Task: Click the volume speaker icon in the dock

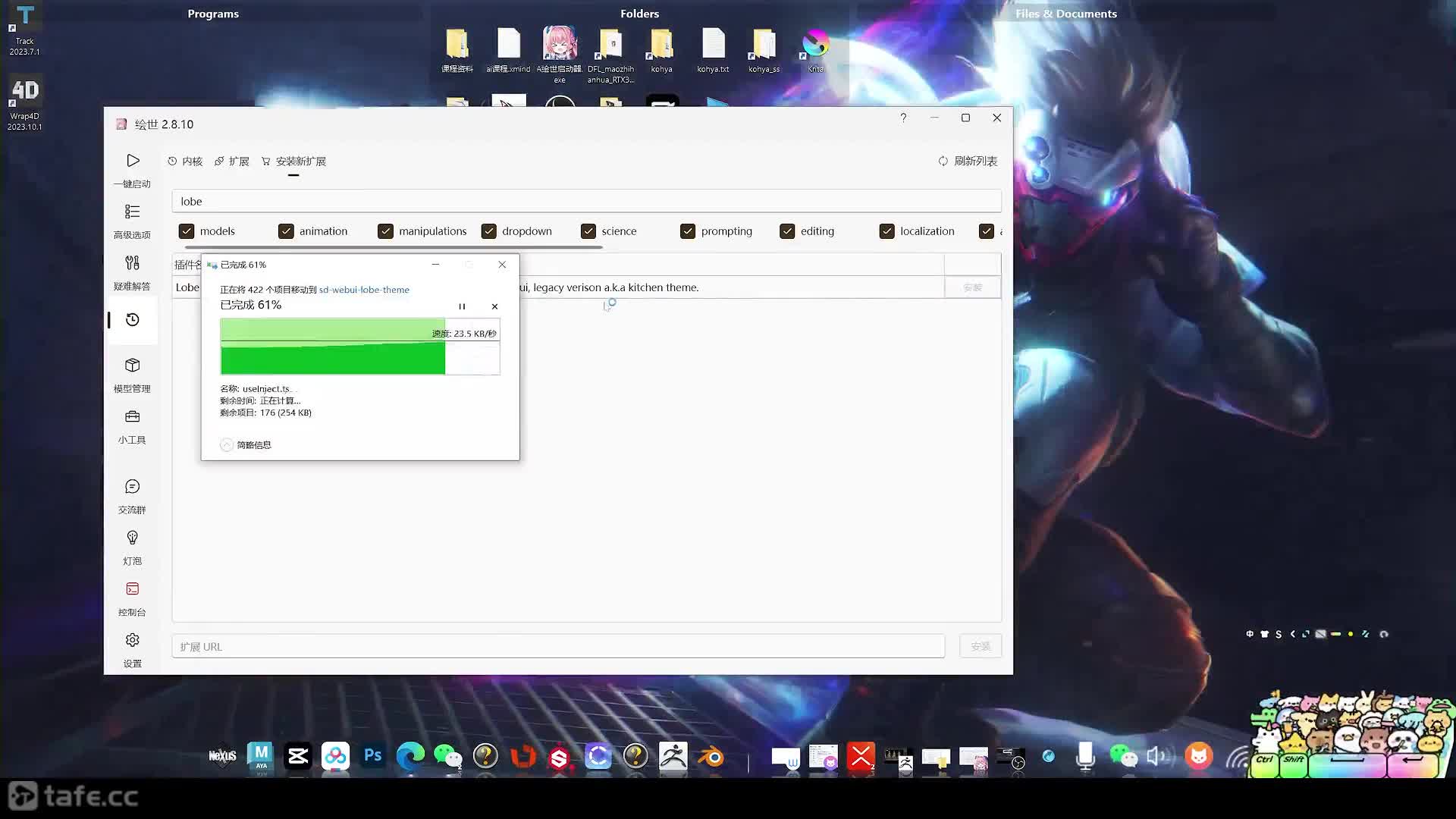Action: [x=1157, y=756]
